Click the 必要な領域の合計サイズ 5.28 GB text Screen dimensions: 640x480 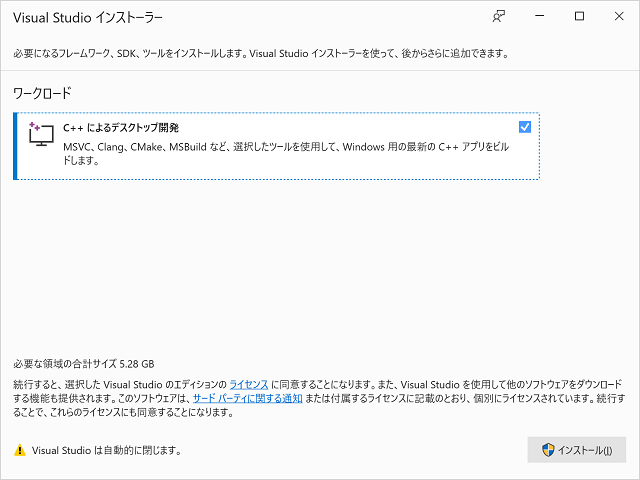pos(84,364)
